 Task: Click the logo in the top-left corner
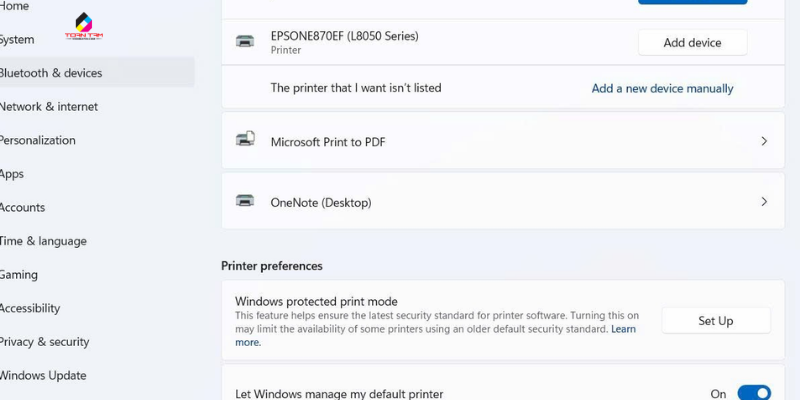[83, 27]
